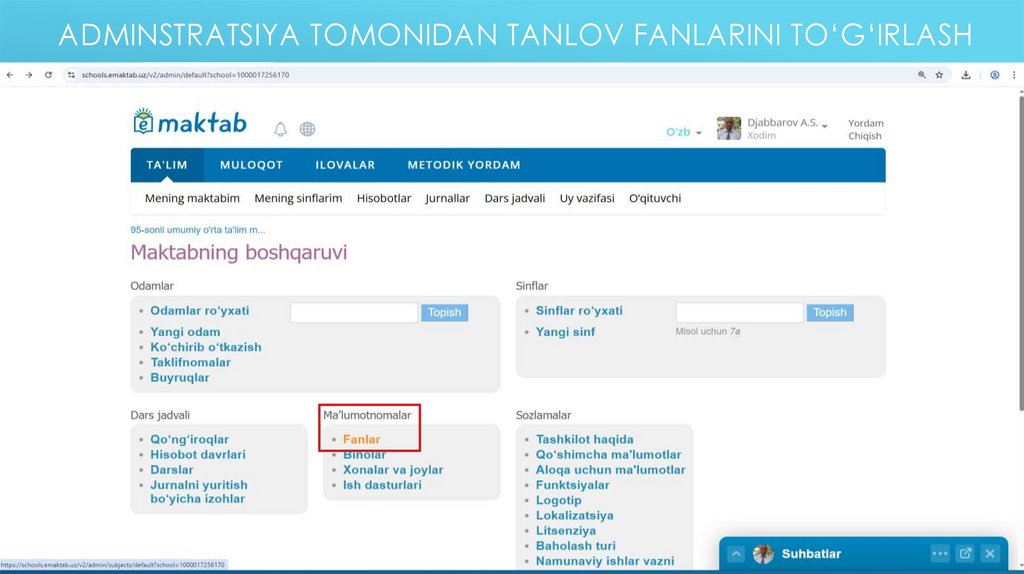The width and height of the screenshot is (1024, 574).
Task: Click the zoom magnifier icon in address bar
Action: coord(921,75)
